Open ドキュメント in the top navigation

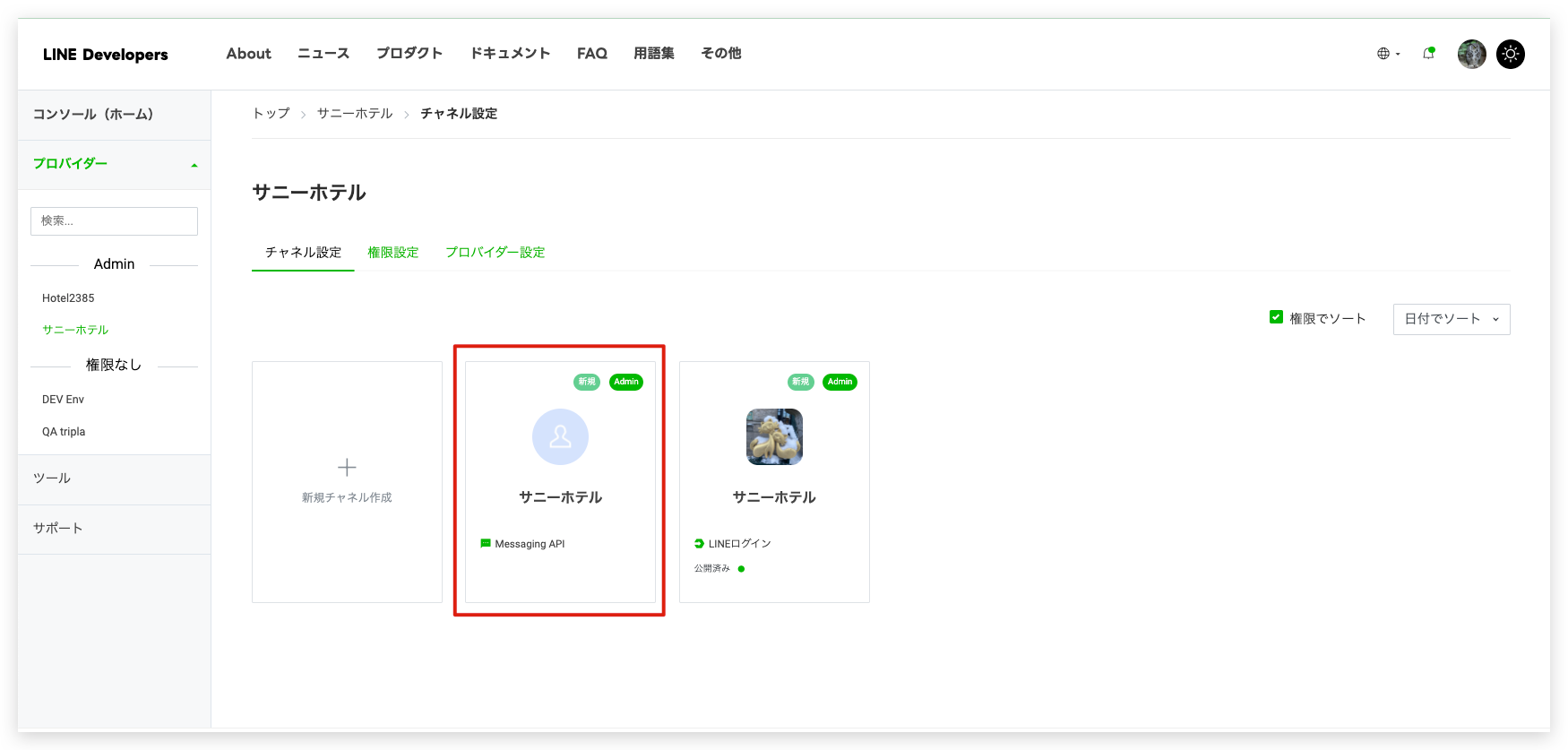click(510, 54)
